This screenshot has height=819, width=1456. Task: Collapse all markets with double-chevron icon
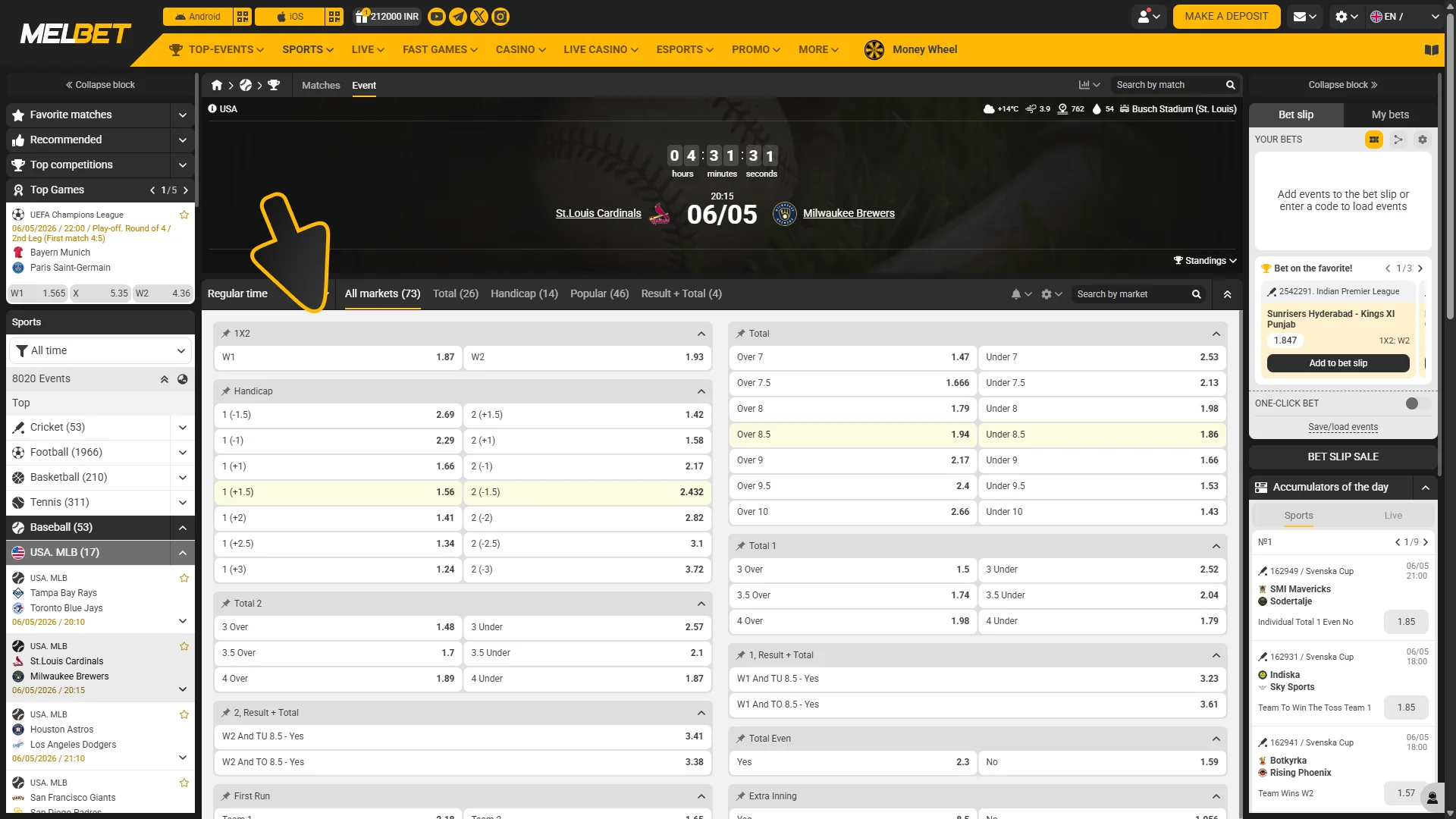click(x=1227, y=294)
